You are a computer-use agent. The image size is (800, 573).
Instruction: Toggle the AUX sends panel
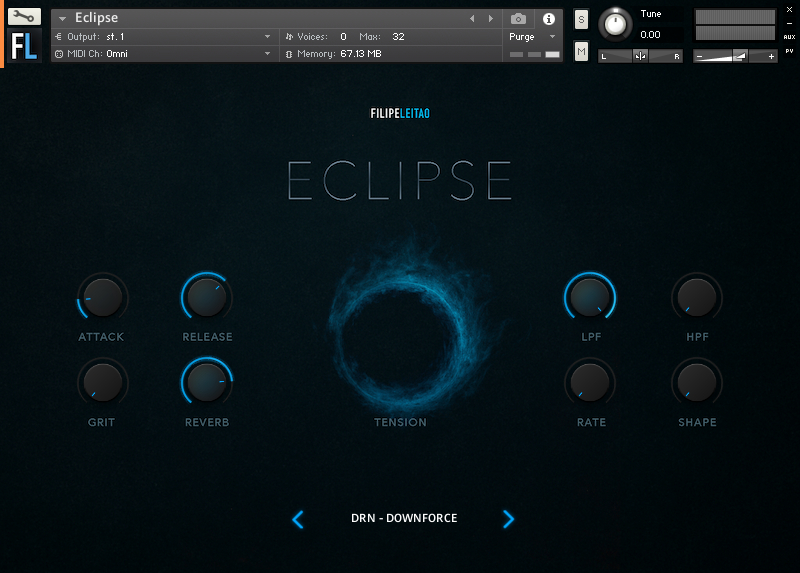click(789, 37)
